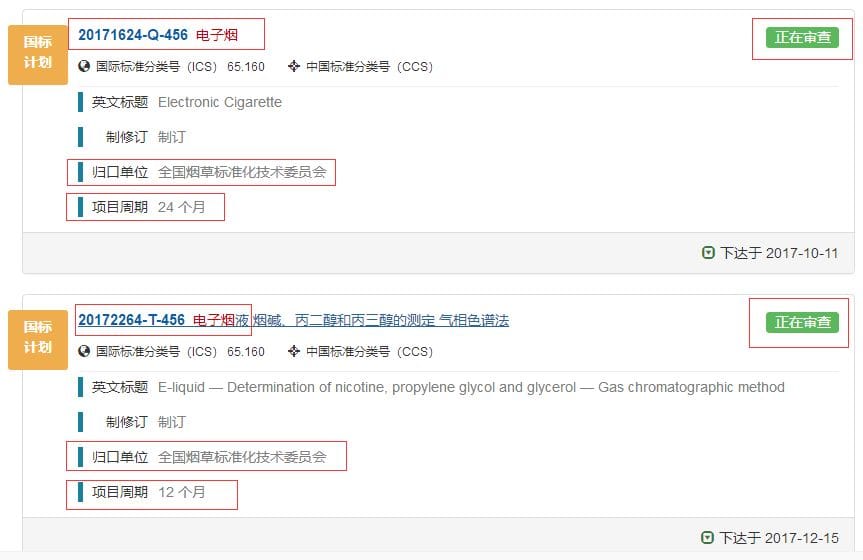
Task: Click 项目周期 24 个月 row
Action: click(x=143, y=207)
